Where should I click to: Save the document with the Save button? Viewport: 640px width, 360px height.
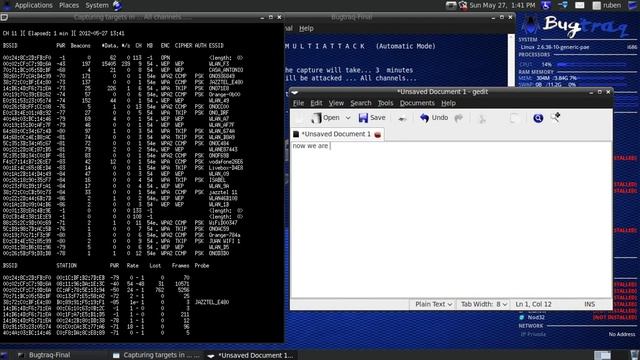tap(372, 118)
